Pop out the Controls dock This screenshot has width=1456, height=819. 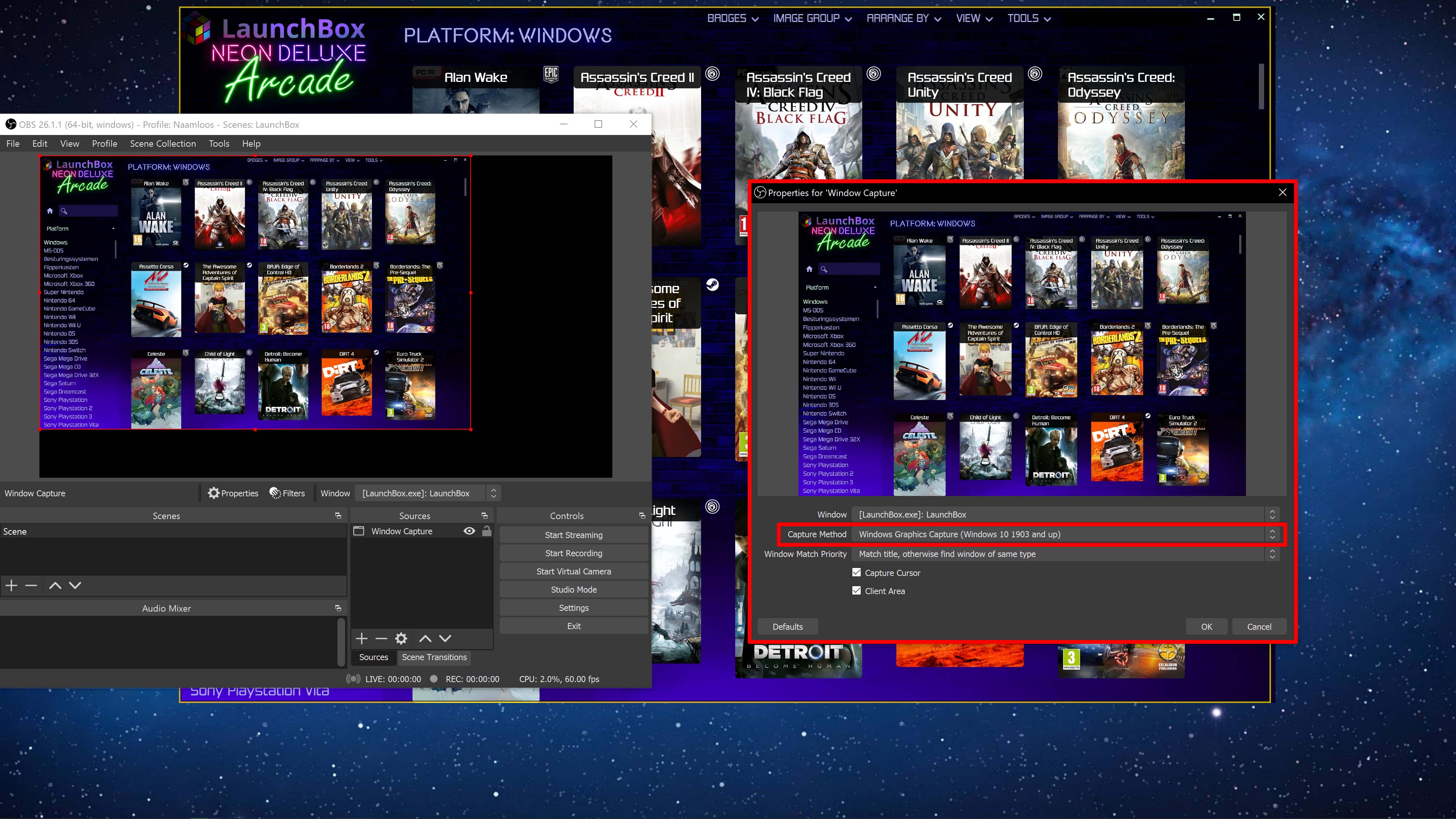pyautogui.click(x=642, y=516)
